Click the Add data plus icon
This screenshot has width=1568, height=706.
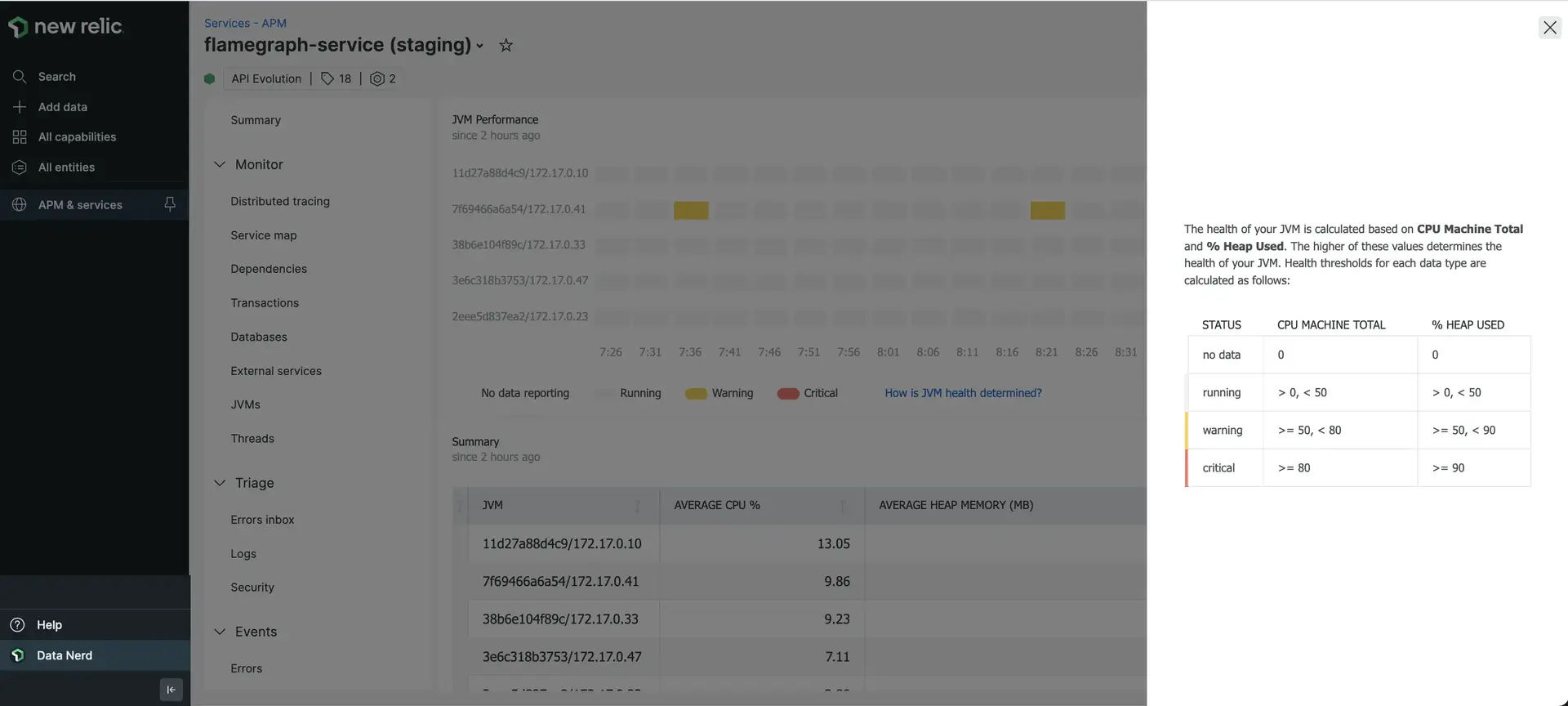point(20,107)
